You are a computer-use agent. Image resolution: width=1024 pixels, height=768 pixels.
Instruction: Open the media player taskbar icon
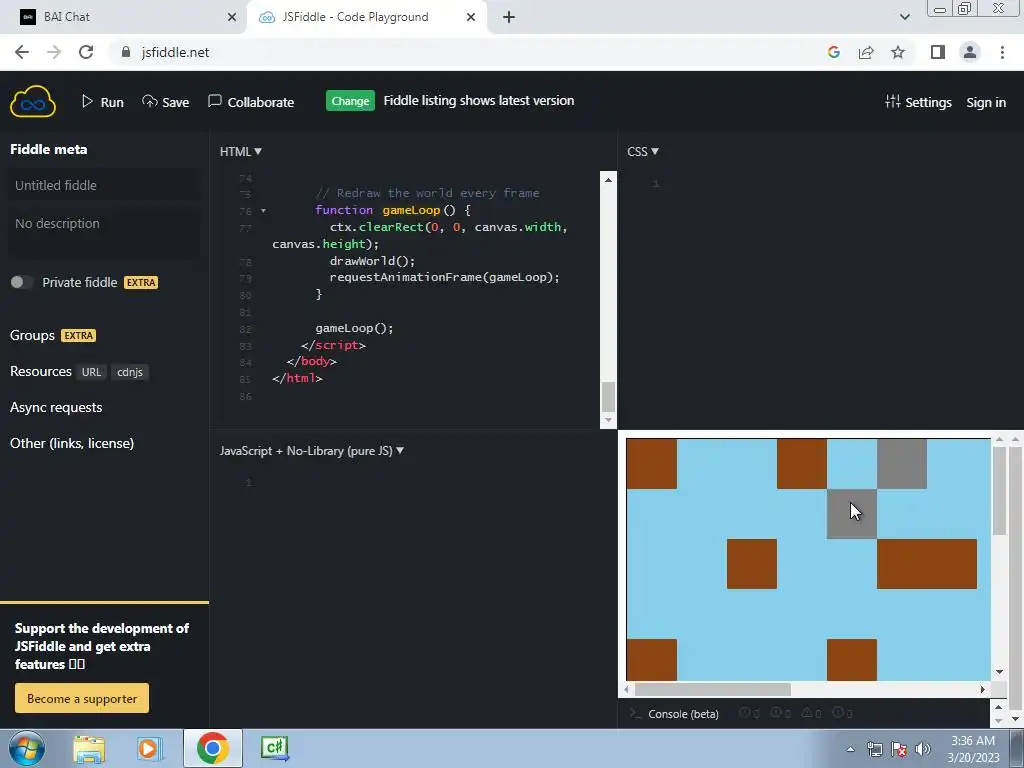coord(150,749)
